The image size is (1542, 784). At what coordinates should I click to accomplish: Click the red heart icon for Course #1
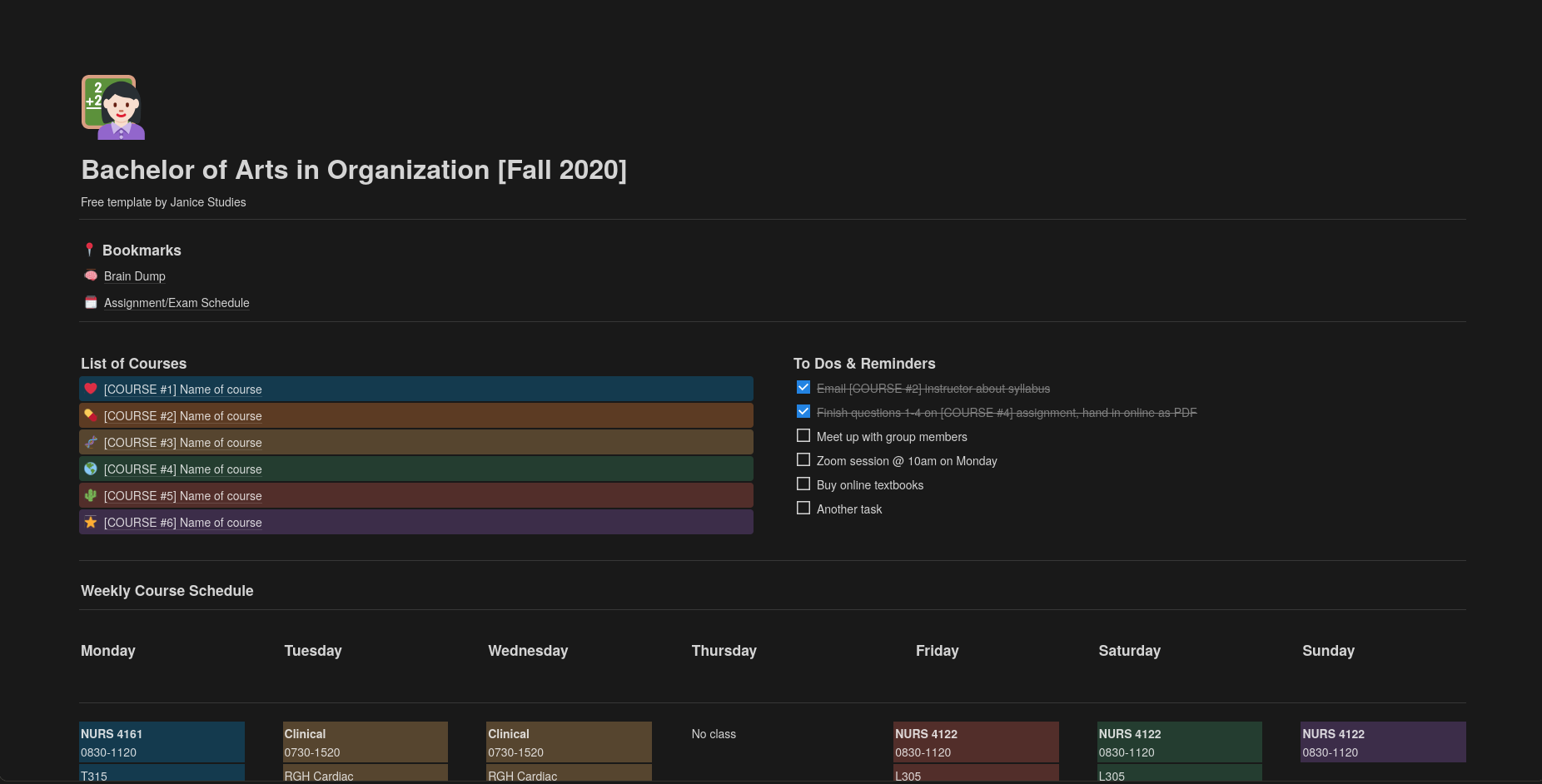pyautogui.click(x=91, y=389)
